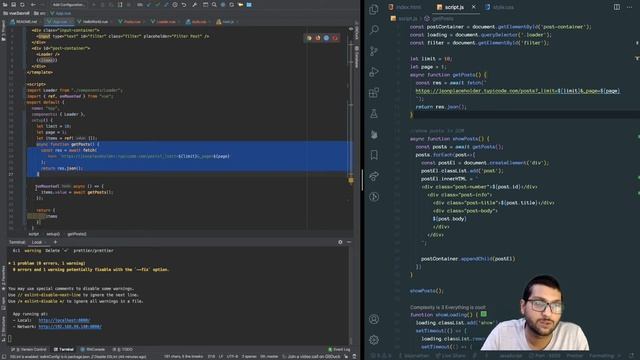
Task: Open the localhost URL in terminal
Action: [x=64, y=320]
